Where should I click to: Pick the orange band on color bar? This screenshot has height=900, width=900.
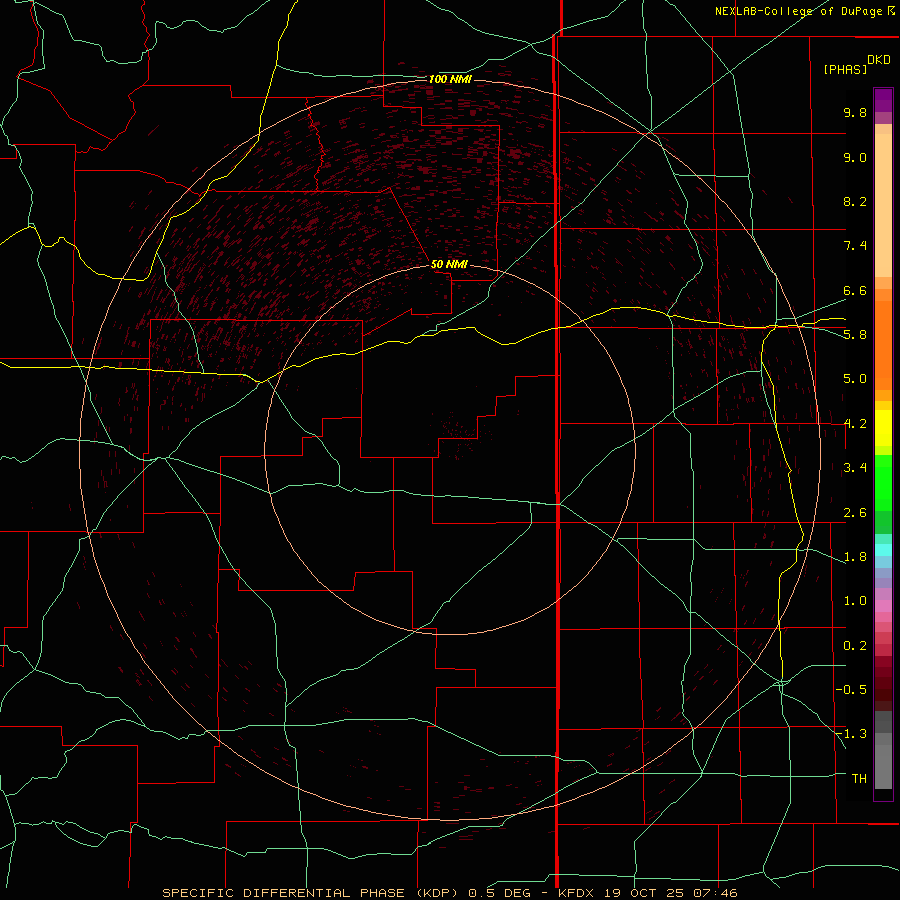883,346
